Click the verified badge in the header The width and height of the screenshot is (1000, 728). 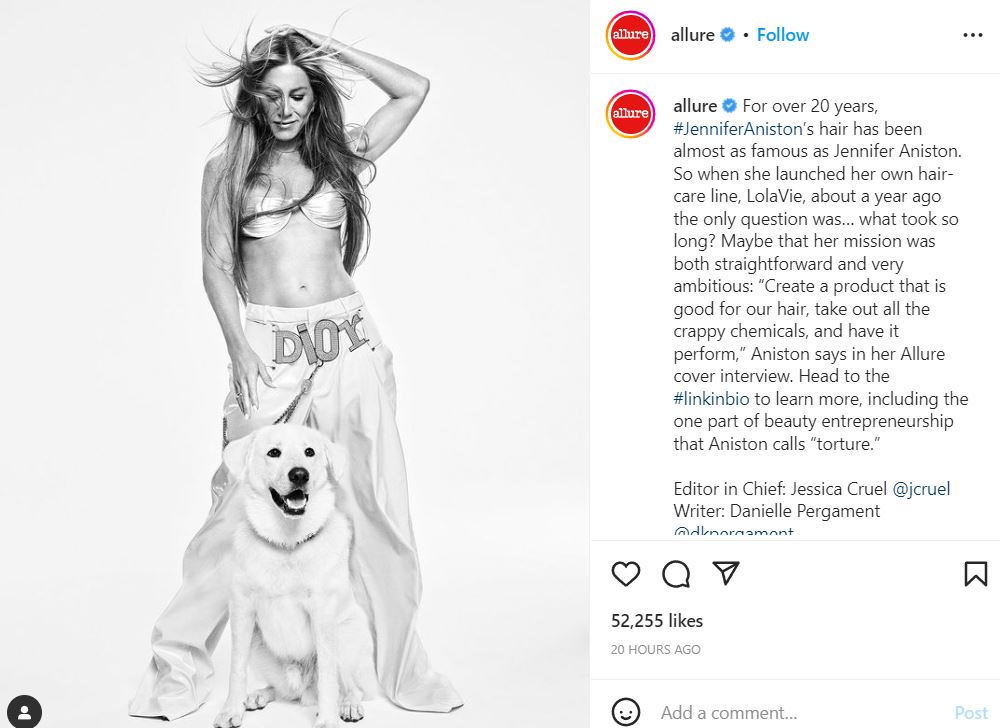click(x=728, y=34)
